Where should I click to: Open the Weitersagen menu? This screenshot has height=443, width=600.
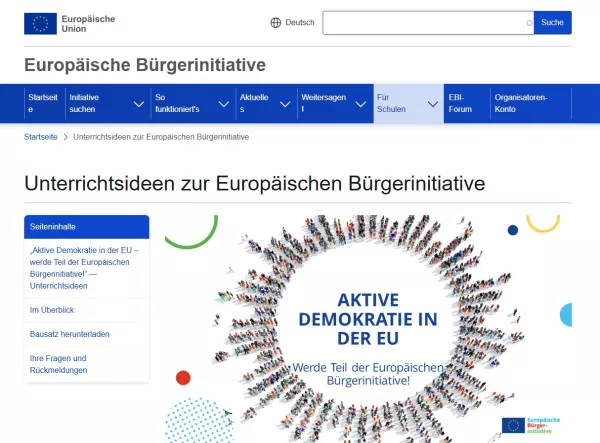coord(323,103)
